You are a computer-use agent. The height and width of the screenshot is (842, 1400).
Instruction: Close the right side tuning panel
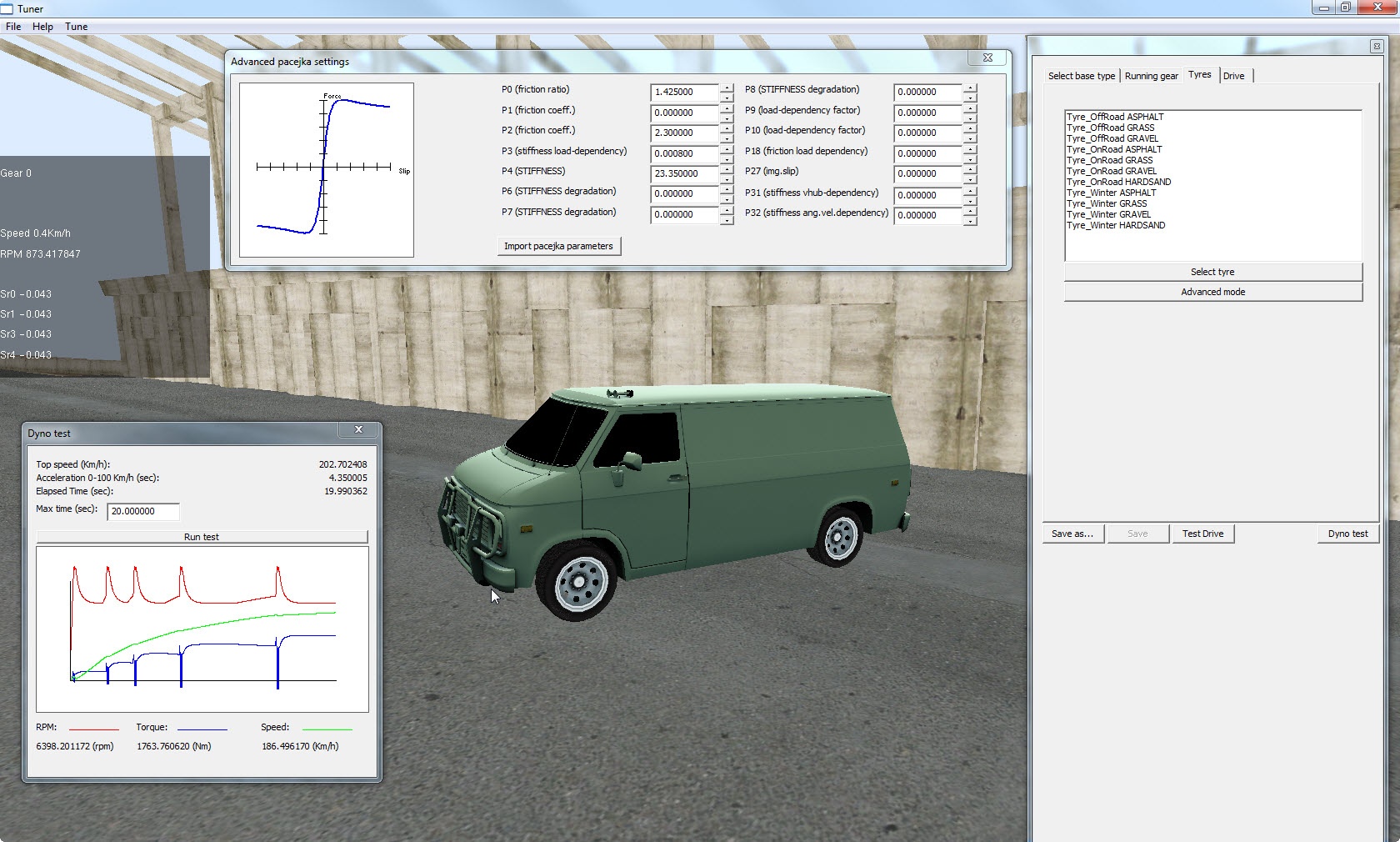pyautogui.click(x=1376, y=47)
